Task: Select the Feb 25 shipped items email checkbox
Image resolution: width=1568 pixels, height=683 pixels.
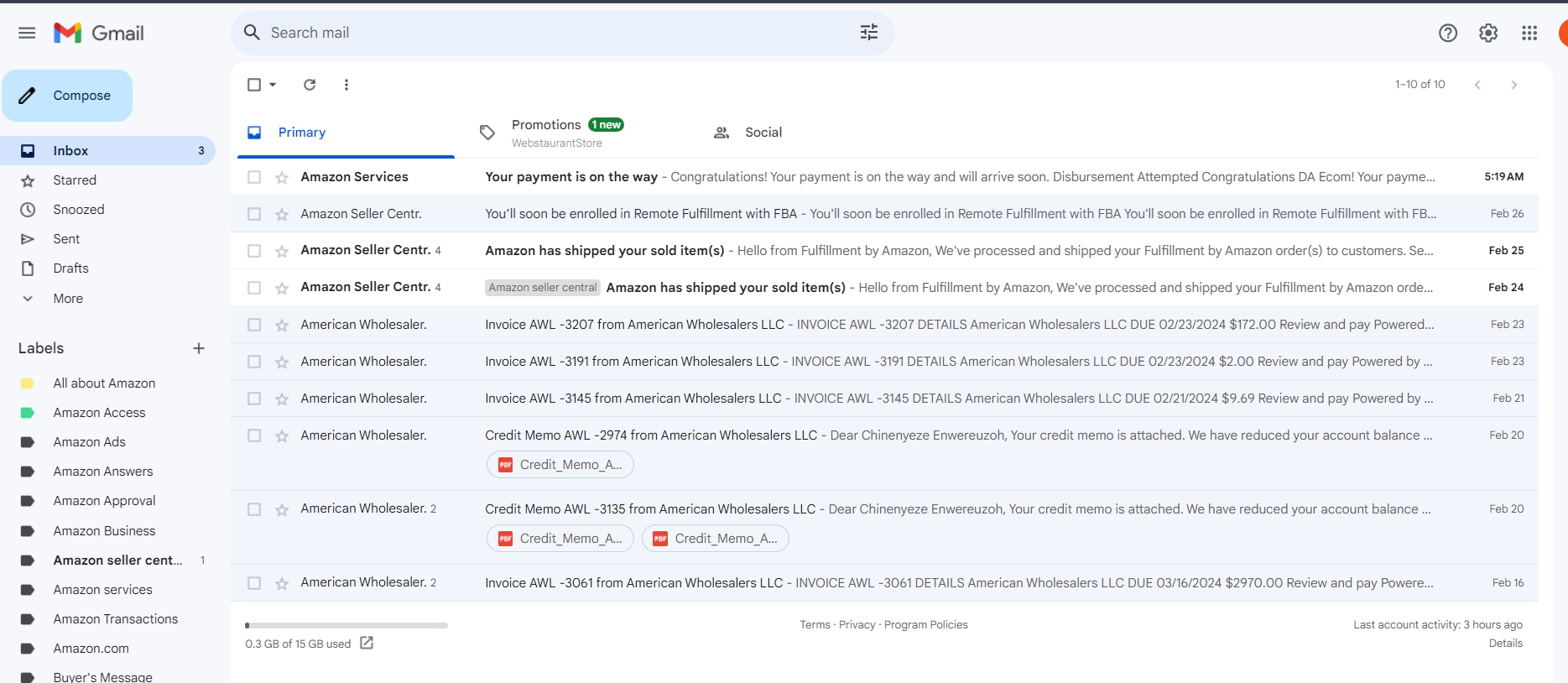Action: point(254,251)
